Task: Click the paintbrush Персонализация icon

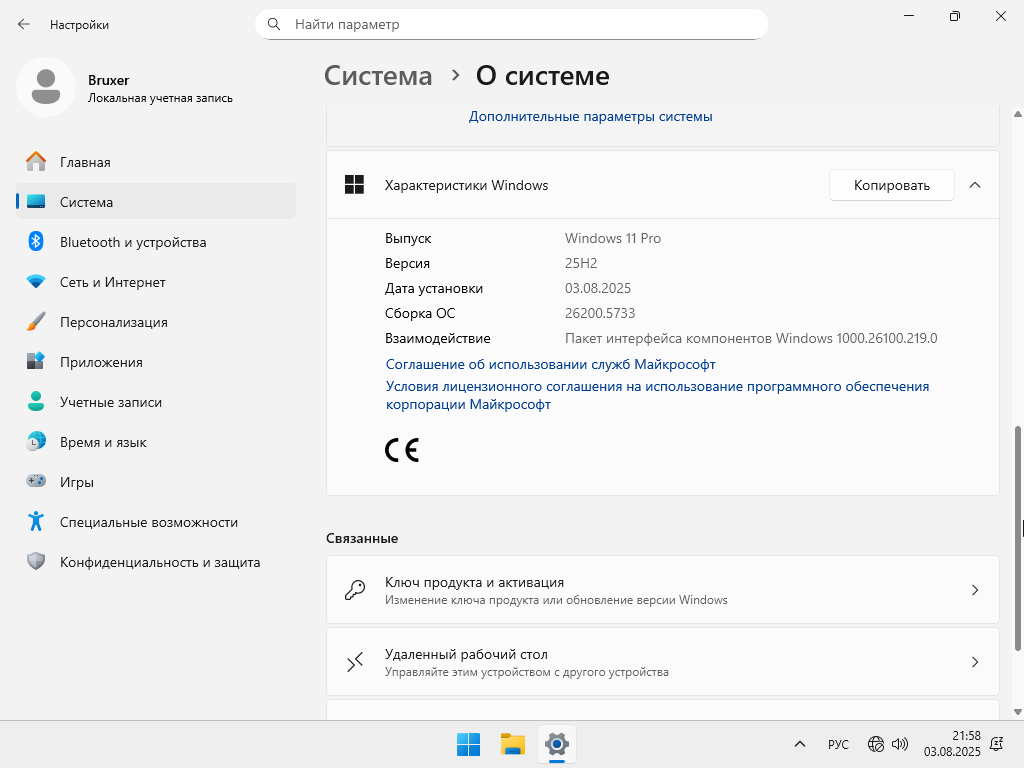Action: click(x=36, y=321)
